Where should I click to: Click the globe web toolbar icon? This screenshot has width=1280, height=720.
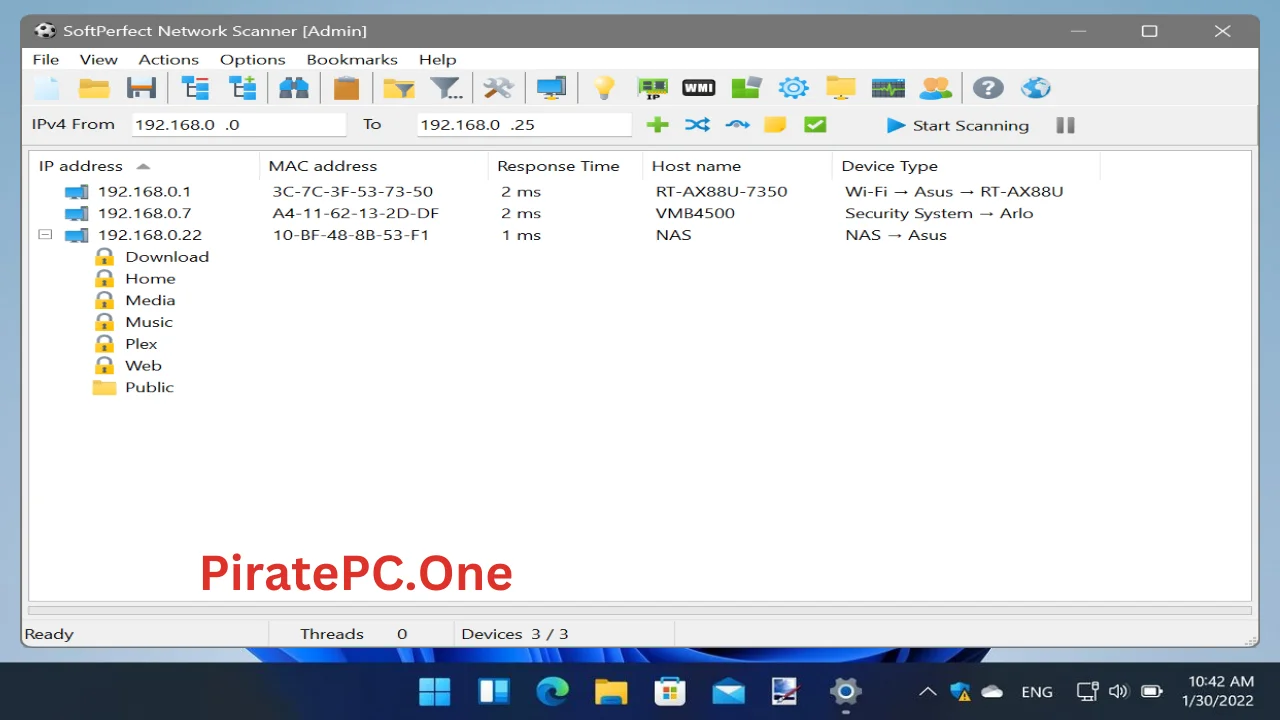(1036, 88)
